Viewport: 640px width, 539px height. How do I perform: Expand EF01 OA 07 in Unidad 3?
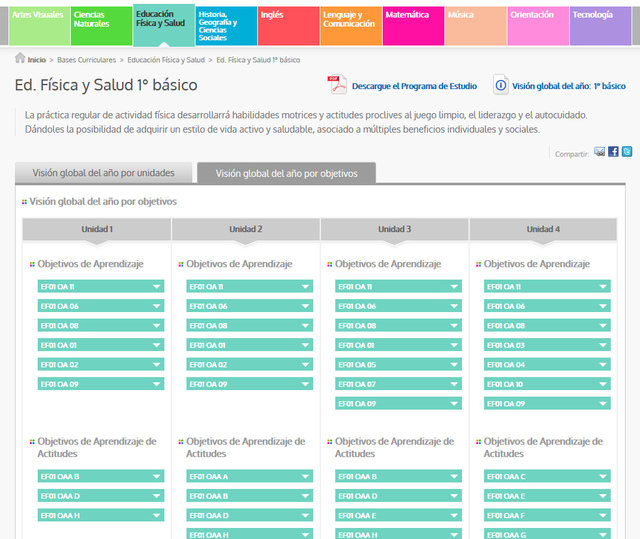click(x=398, y=384)
